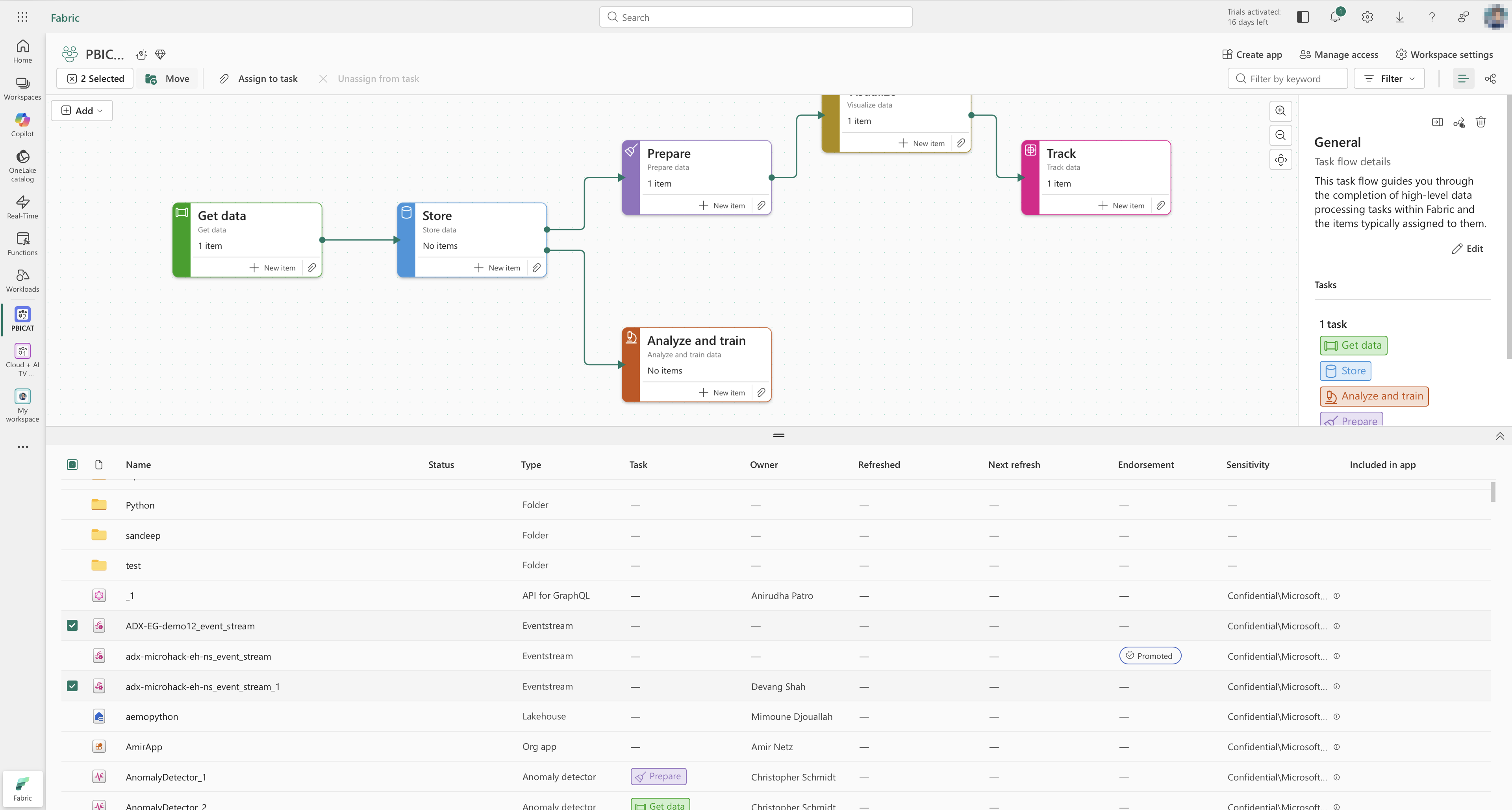Sort by Endorsement column header
The height and width of the screenshot is (810, 1512).
pyautogui.click(x=1146, y=464)
